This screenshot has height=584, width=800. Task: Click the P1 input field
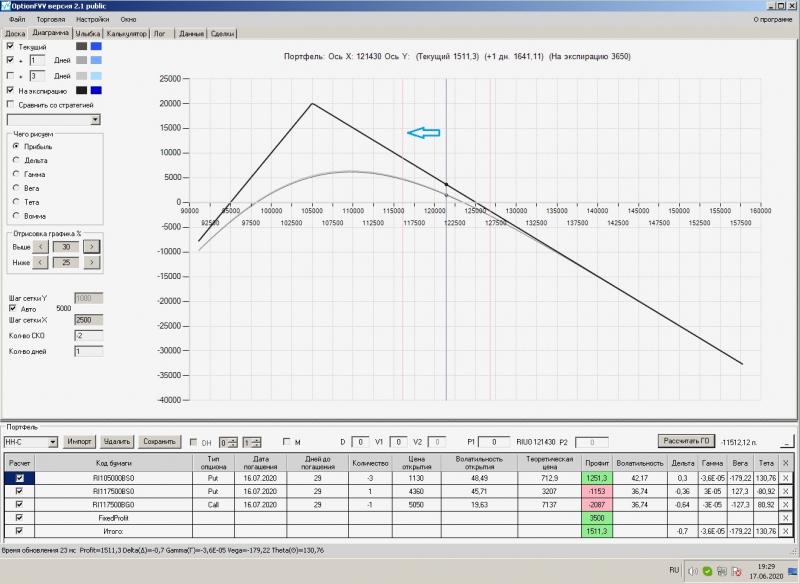pyautogui.click(x=494, y=442)
